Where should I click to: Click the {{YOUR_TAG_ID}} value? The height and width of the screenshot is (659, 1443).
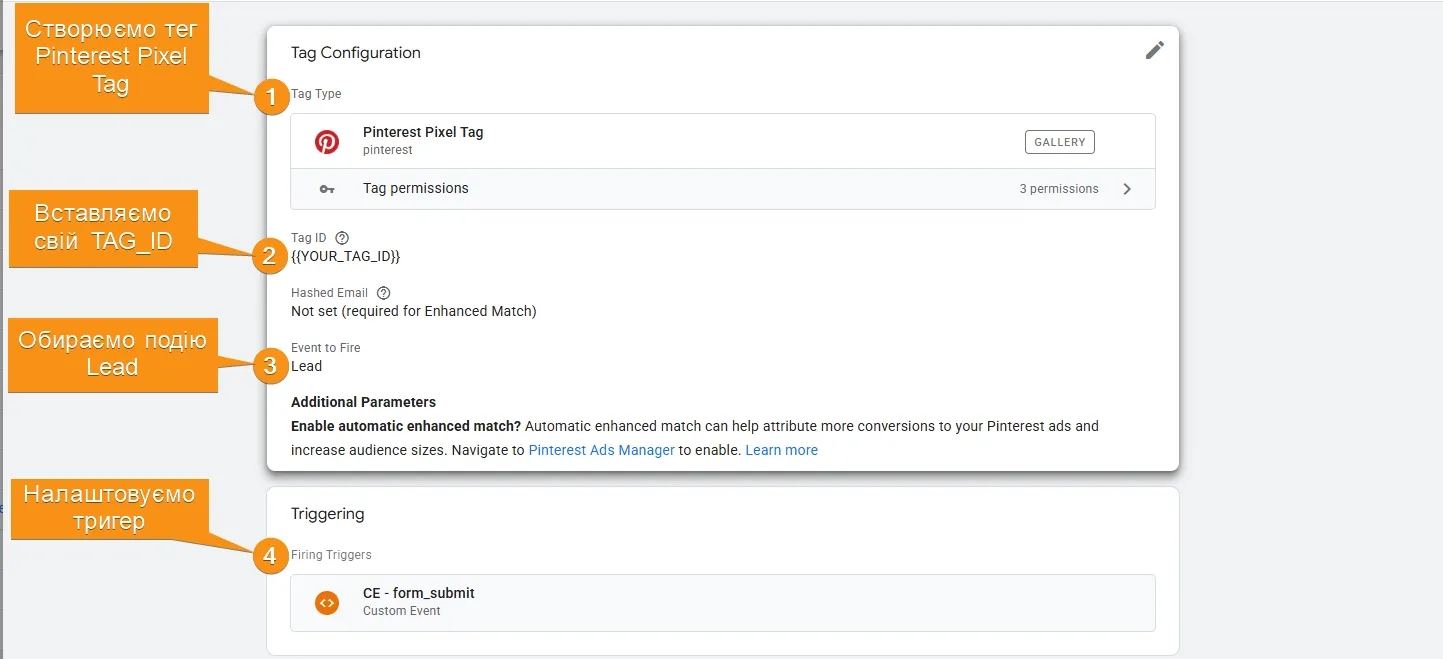point(346,256)
